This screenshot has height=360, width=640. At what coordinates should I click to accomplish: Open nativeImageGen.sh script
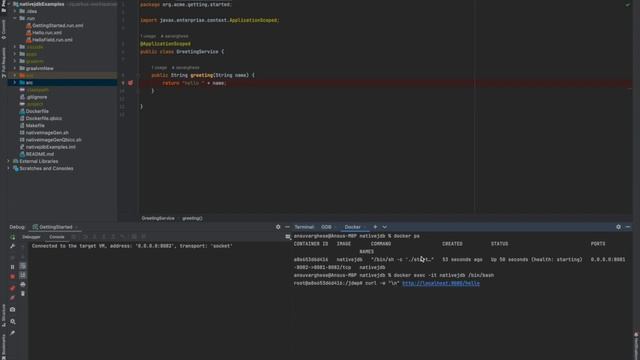44,133
